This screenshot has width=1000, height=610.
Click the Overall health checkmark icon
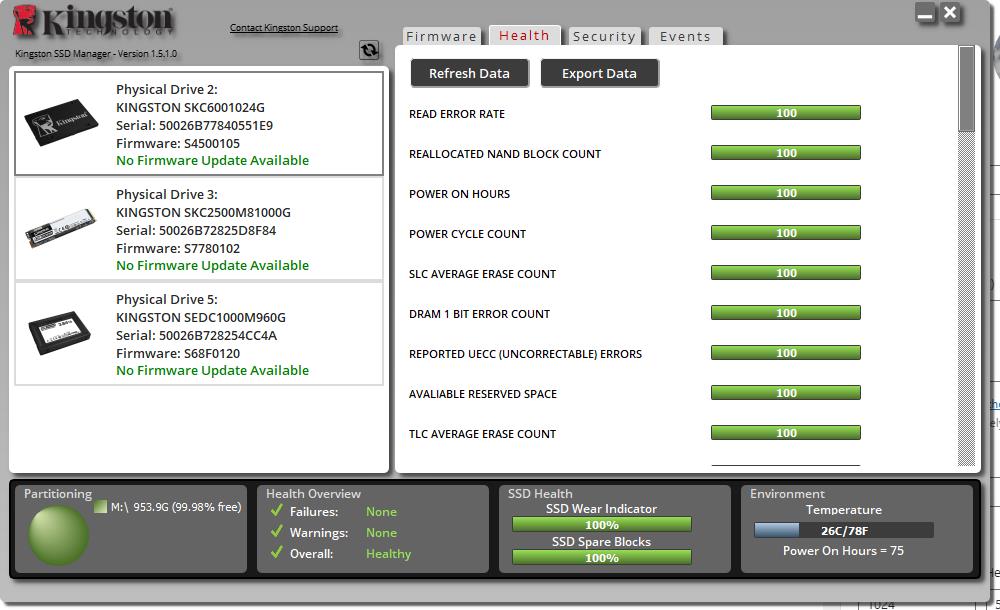pyautogui.click(x=277, y=553)
